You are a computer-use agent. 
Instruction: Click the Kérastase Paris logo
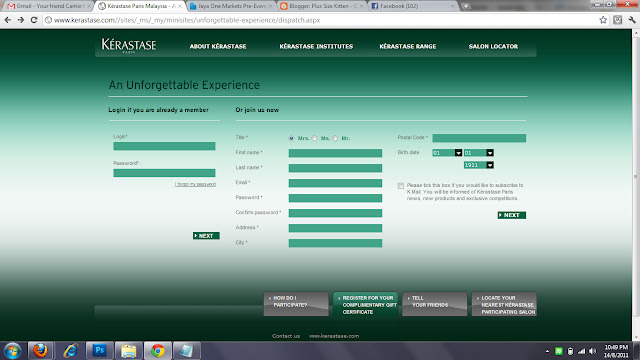click(x=129, y=46)
